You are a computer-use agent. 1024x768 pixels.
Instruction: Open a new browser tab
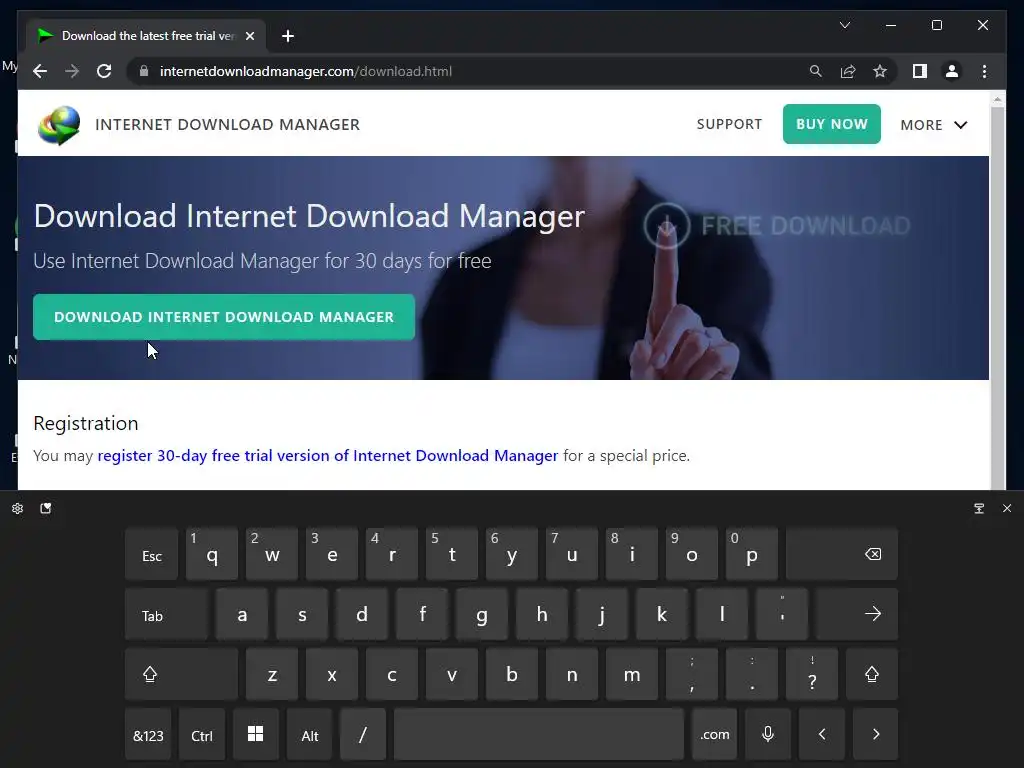pos(287,36)
